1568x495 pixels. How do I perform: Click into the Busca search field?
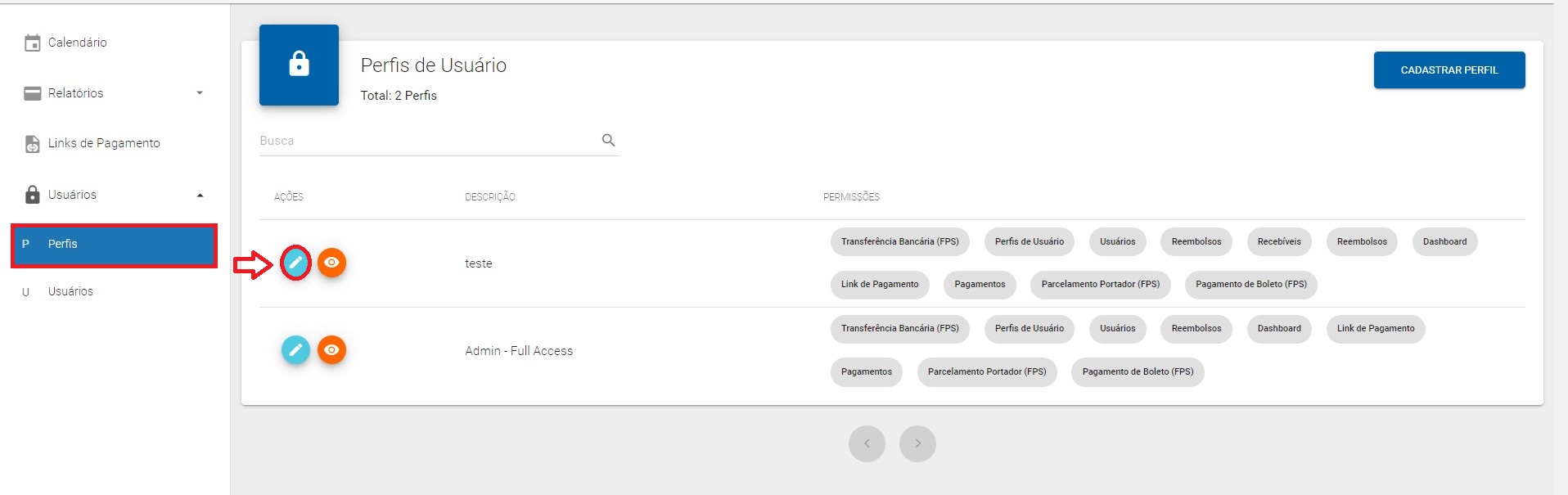426,141
